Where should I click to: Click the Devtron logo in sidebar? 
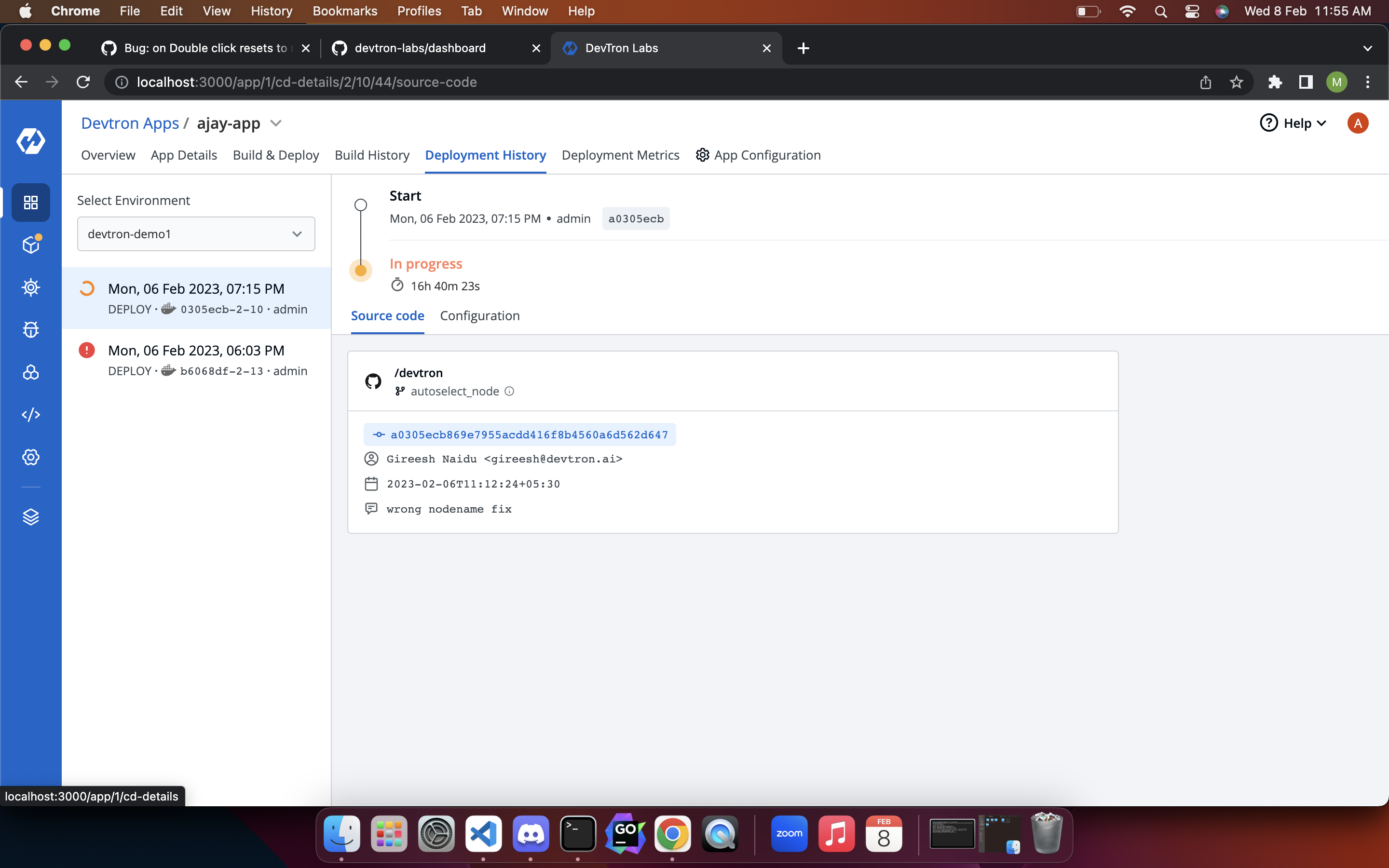coord(30,141)
